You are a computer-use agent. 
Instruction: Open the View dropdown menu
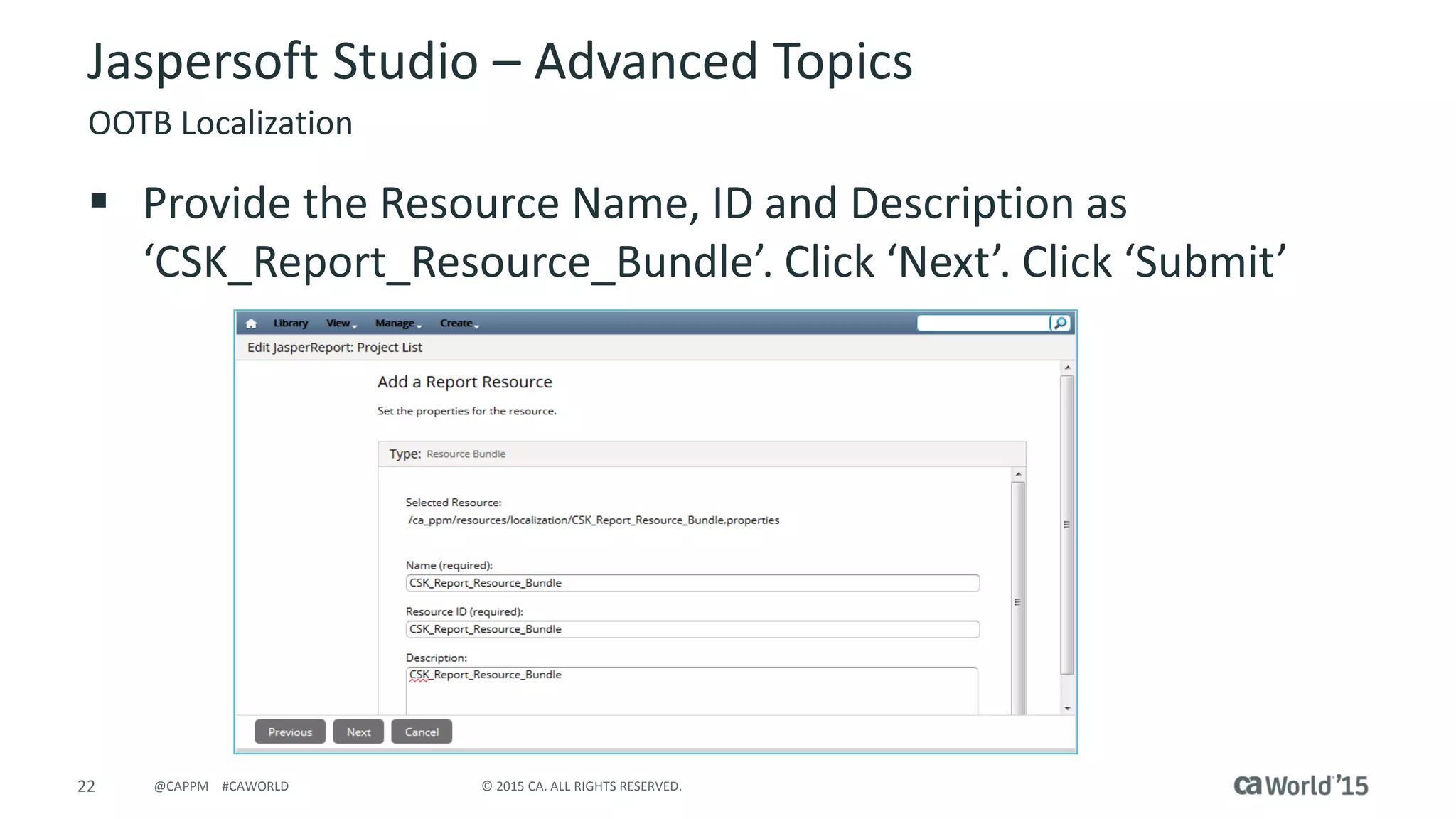(341, 323)
